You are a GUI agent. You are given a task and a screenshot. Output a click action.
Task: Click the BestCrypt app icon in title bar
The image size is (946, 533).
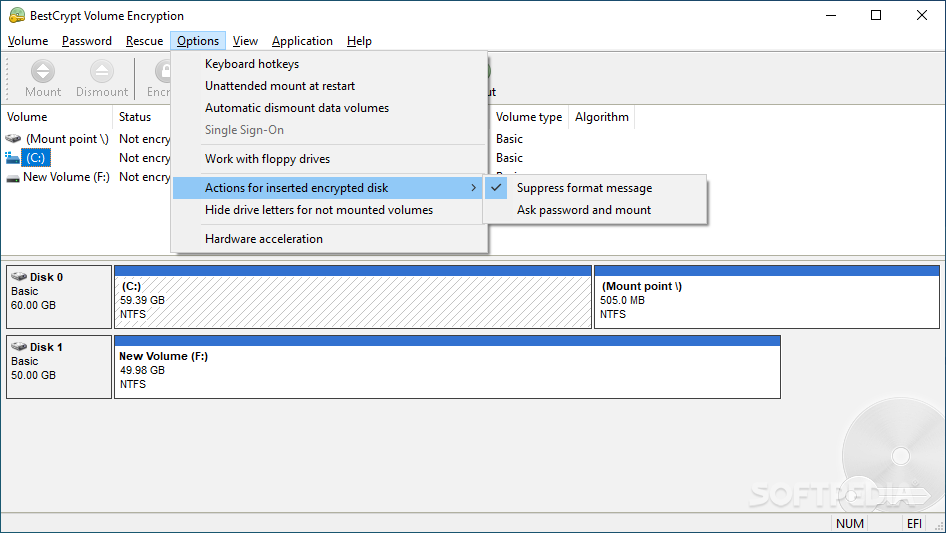pos(17,16)
